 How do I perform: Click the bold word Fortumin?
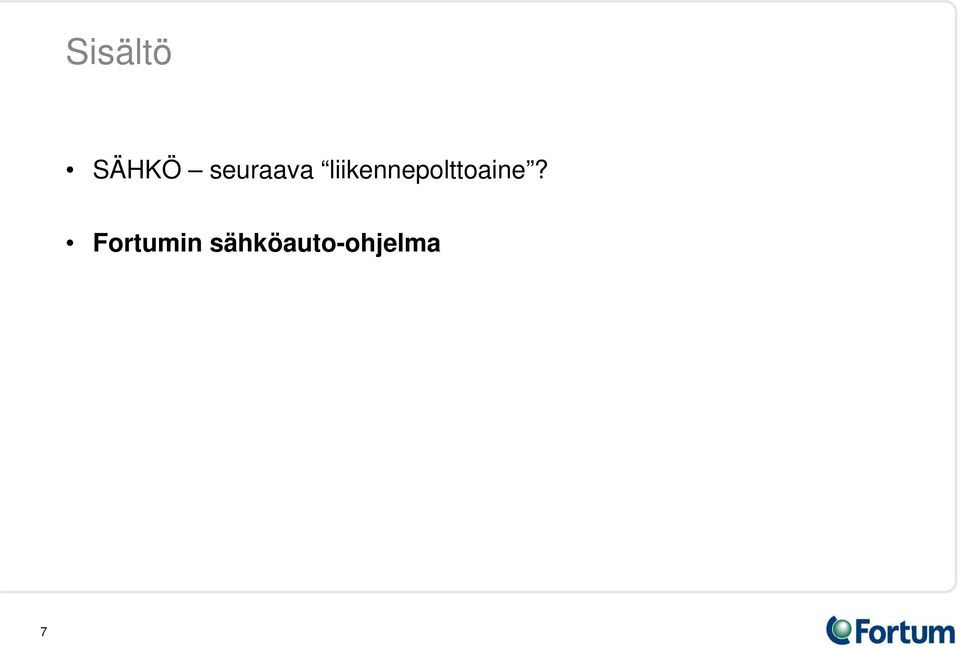[x=148, y=243]
